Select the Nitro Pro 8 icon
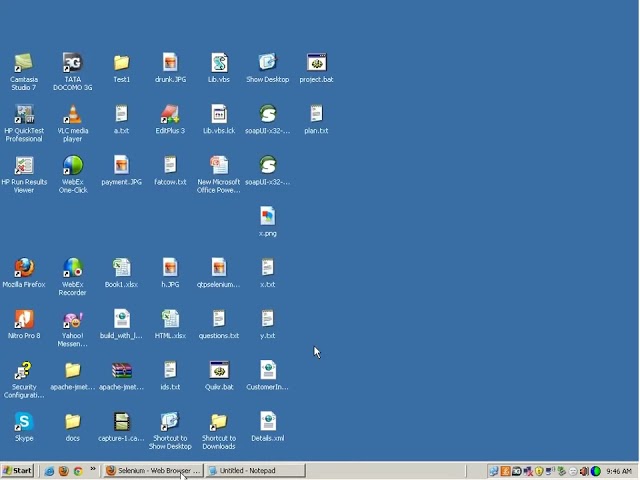Image resolution: width=640 pixels, height=480 pixels. click(x=24, y=319)
